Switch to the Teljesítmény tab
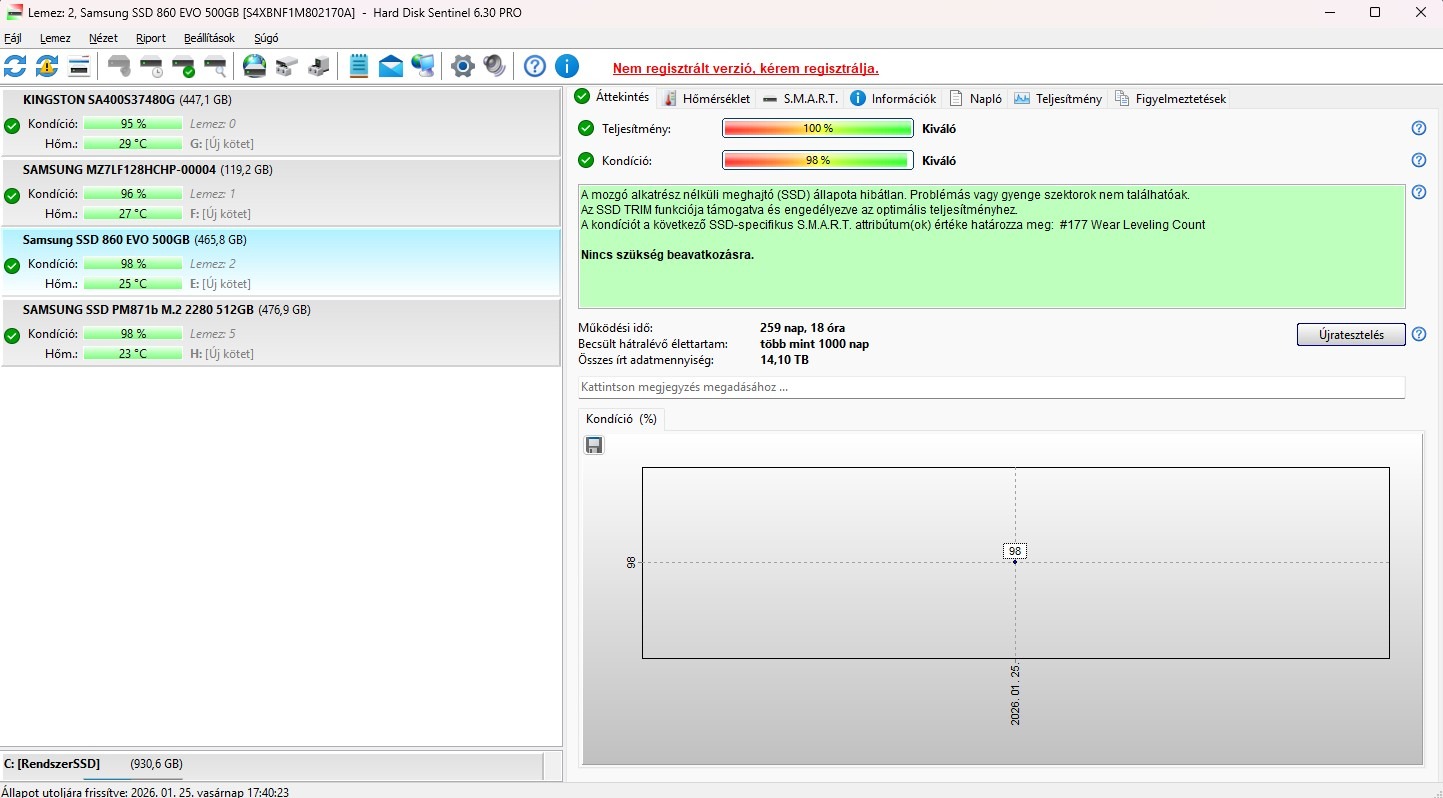The width and height of the screenshot is (1443, 798). tap(1058, 98)
